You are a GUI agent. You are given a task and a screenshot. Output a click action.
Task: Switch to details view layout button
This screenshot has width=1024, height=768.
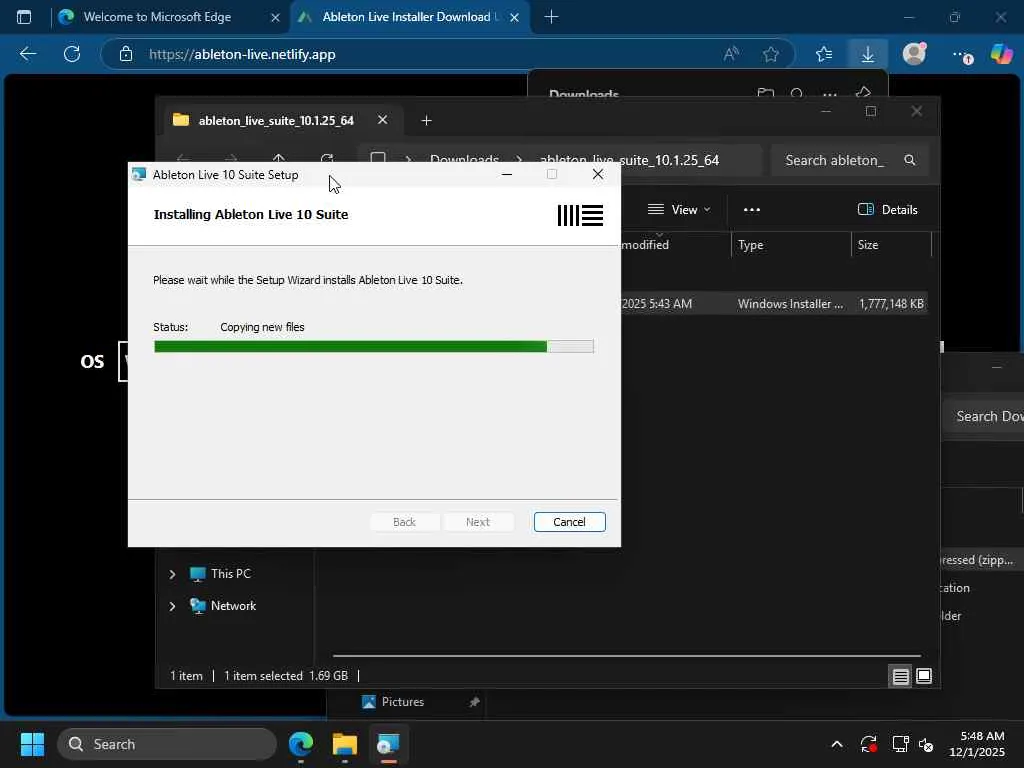point(901,676)
